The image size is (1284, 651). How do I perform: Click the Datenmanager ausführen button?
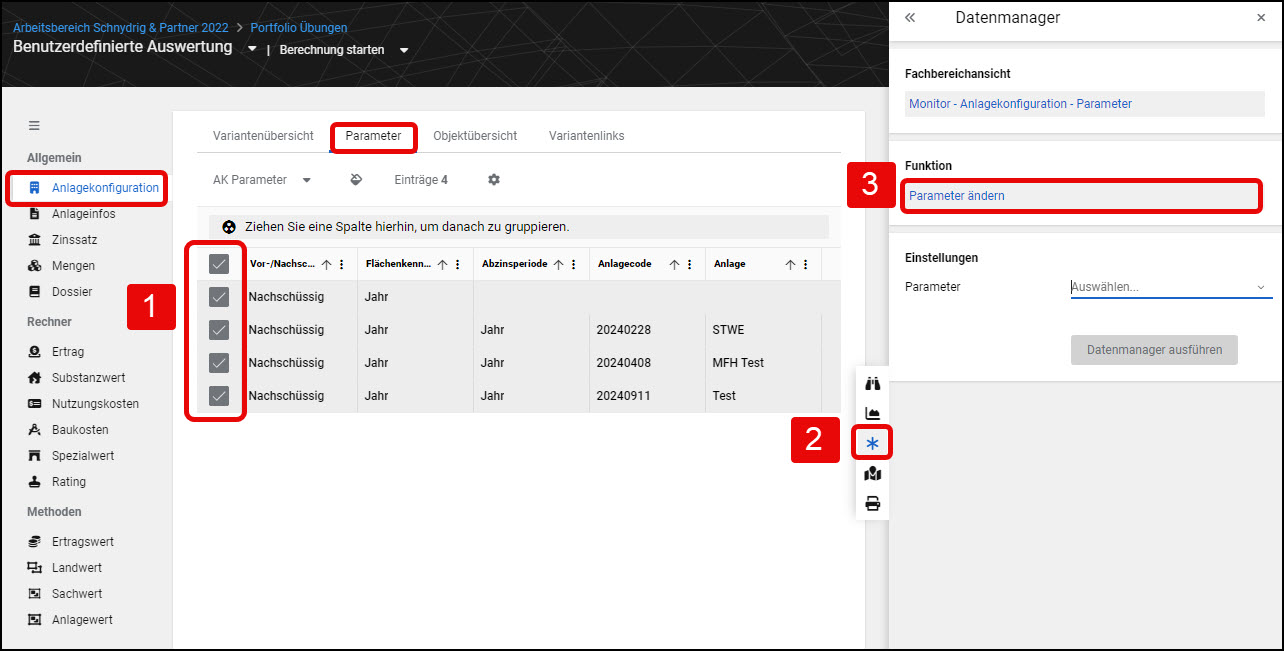click(x=1154, y=350)
